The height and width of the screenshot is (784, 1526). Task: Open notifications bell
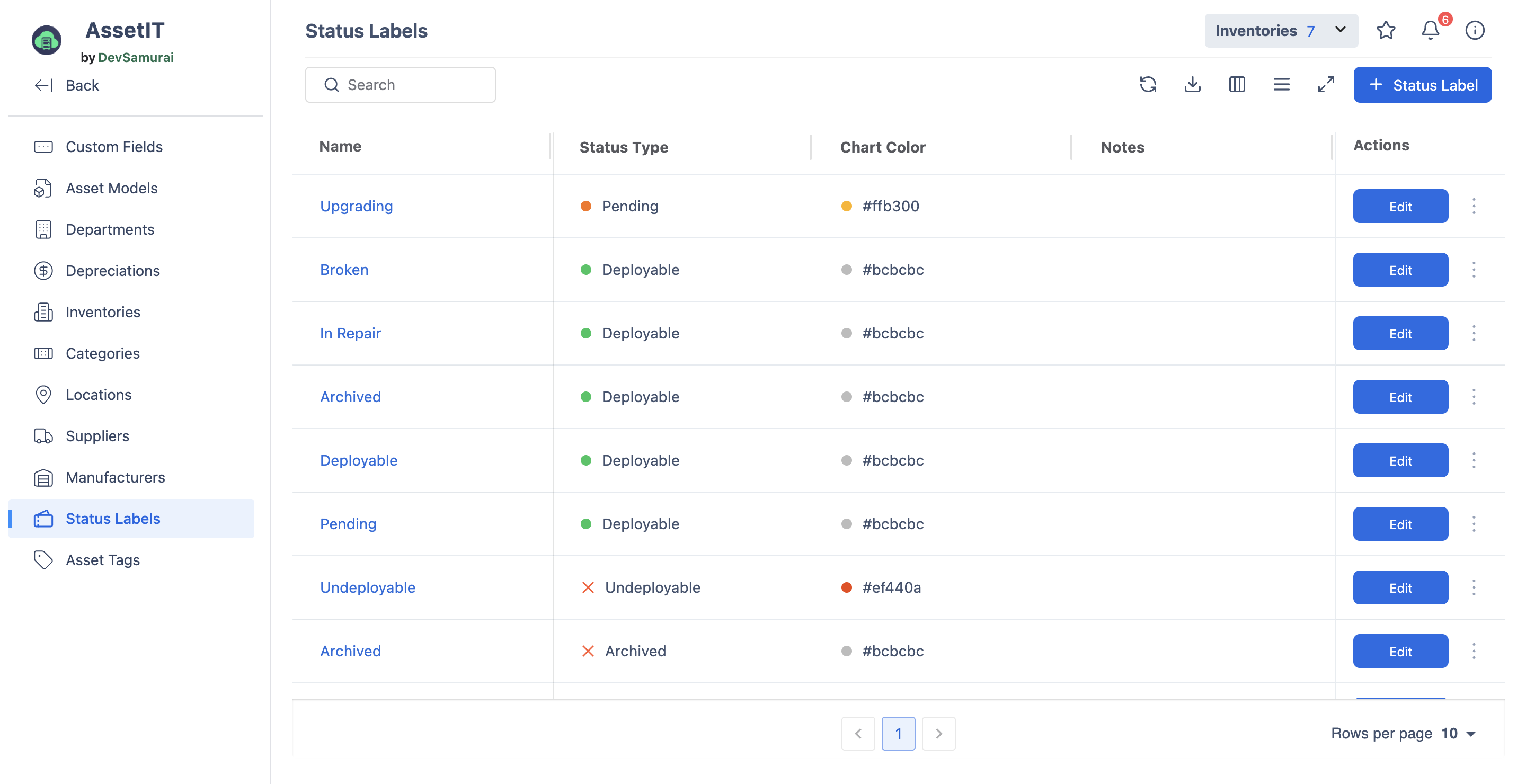(1430, 31)
